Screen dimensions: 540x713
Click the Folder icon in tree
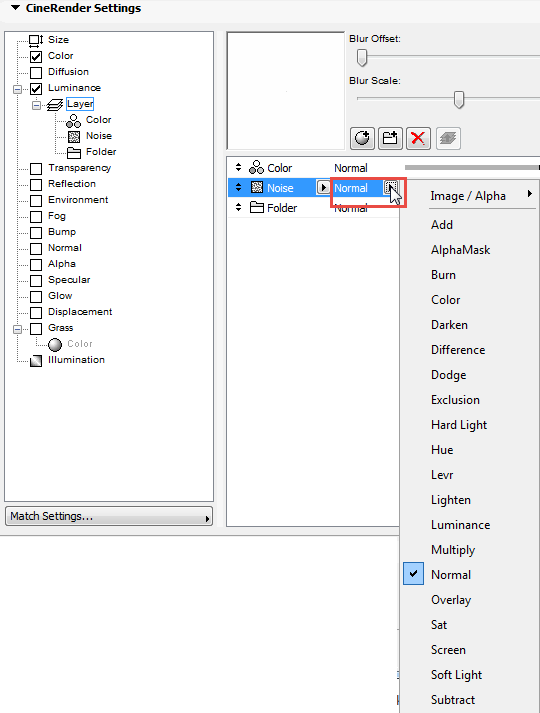pyautogui.click(x=74, y=152)
